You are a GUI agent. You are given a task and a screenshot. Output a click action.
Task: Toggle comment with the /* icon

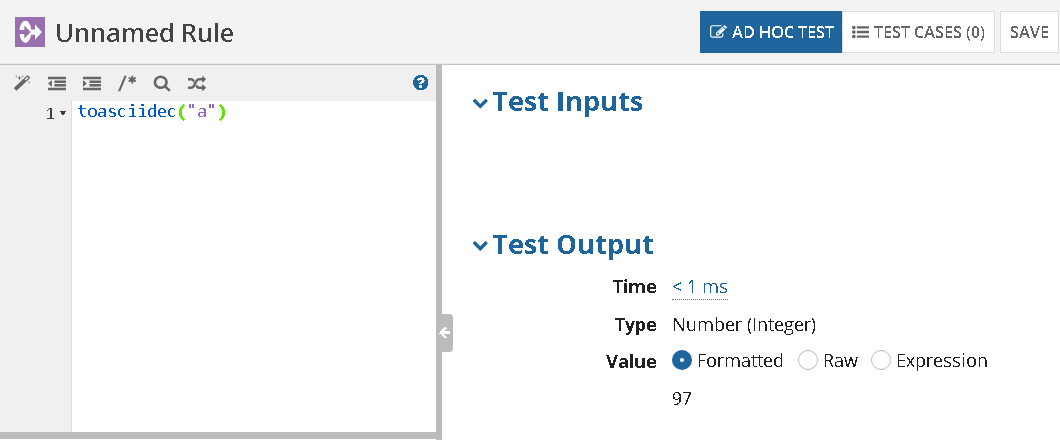tap(127, 83)
